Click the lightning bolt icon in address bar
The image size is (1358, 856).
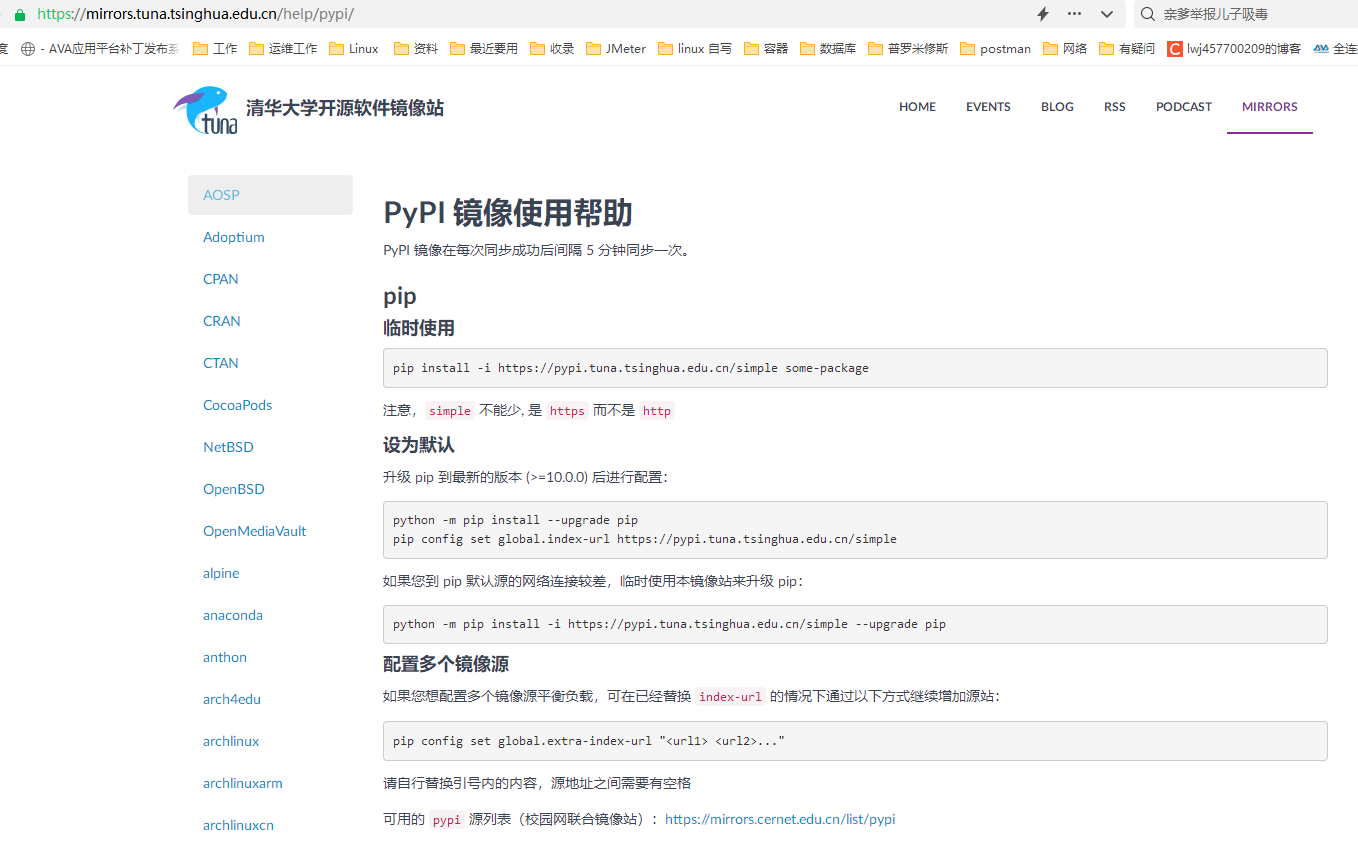(1043, 14)
